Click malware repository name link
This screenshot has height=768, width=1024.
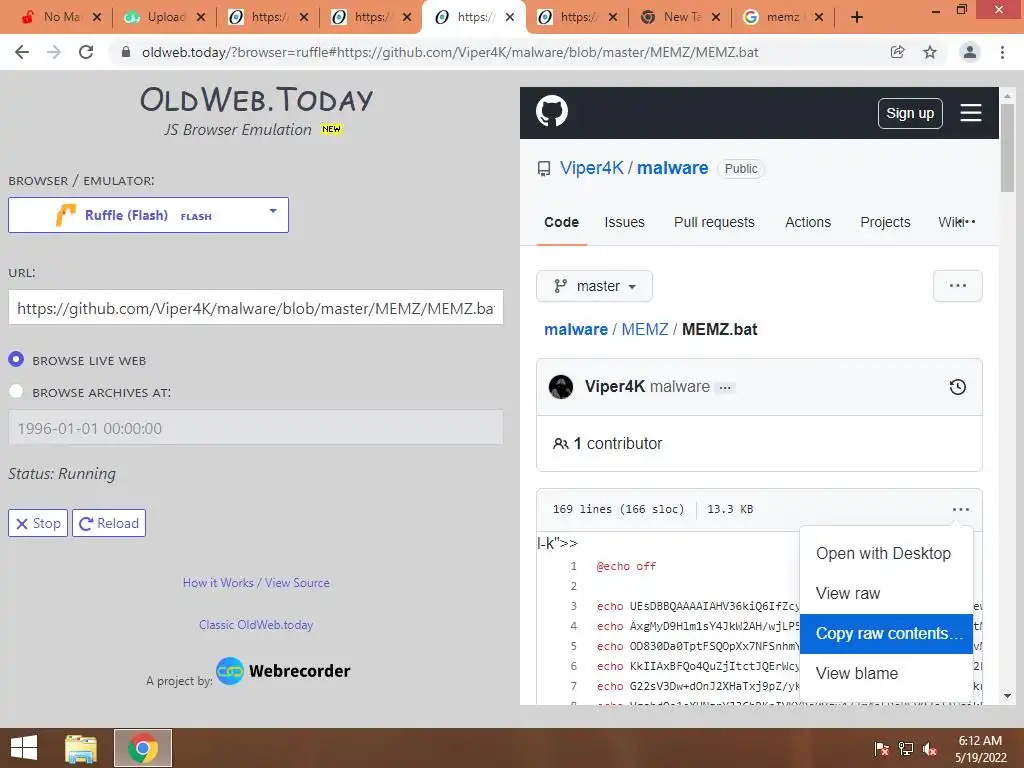[672, 168]
